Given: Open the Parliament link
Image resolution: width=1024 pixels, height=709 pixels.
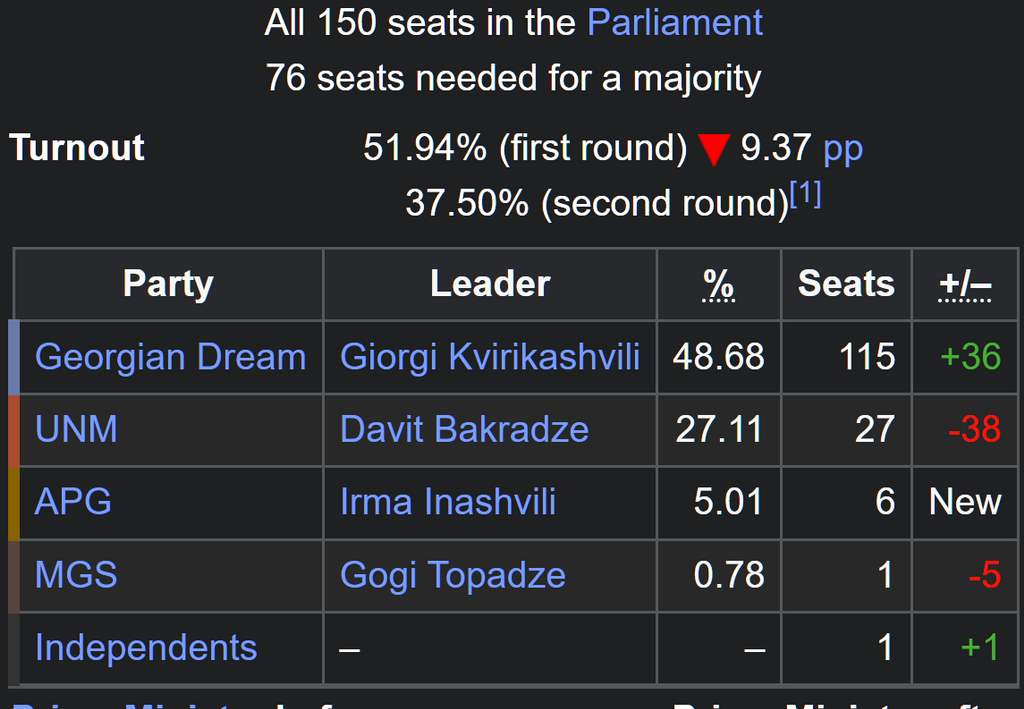Looking at the screenshot, I should pos(675,23).
